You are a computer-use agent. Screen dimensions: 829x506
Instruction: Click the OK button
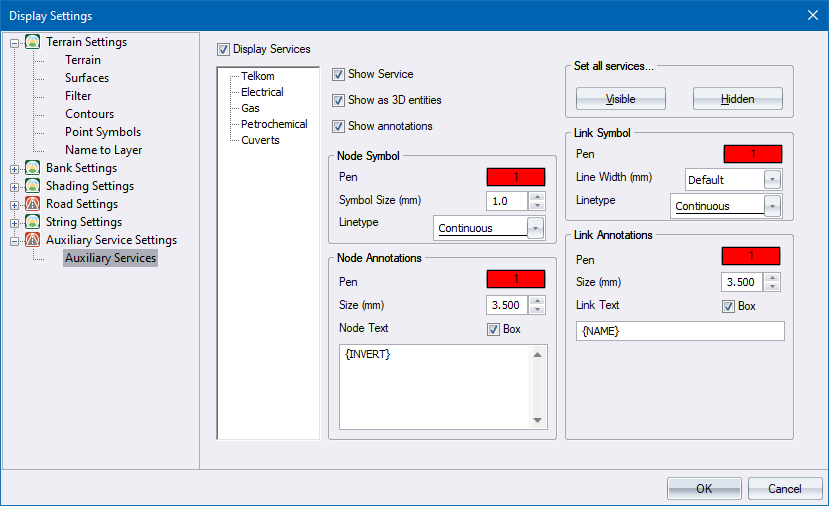click(704, 489)
